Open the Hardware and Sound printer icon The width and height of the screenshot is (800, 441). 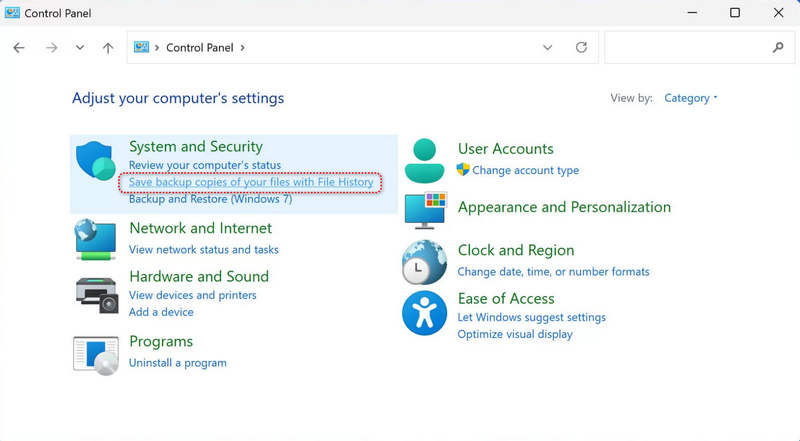pos(97,295)
